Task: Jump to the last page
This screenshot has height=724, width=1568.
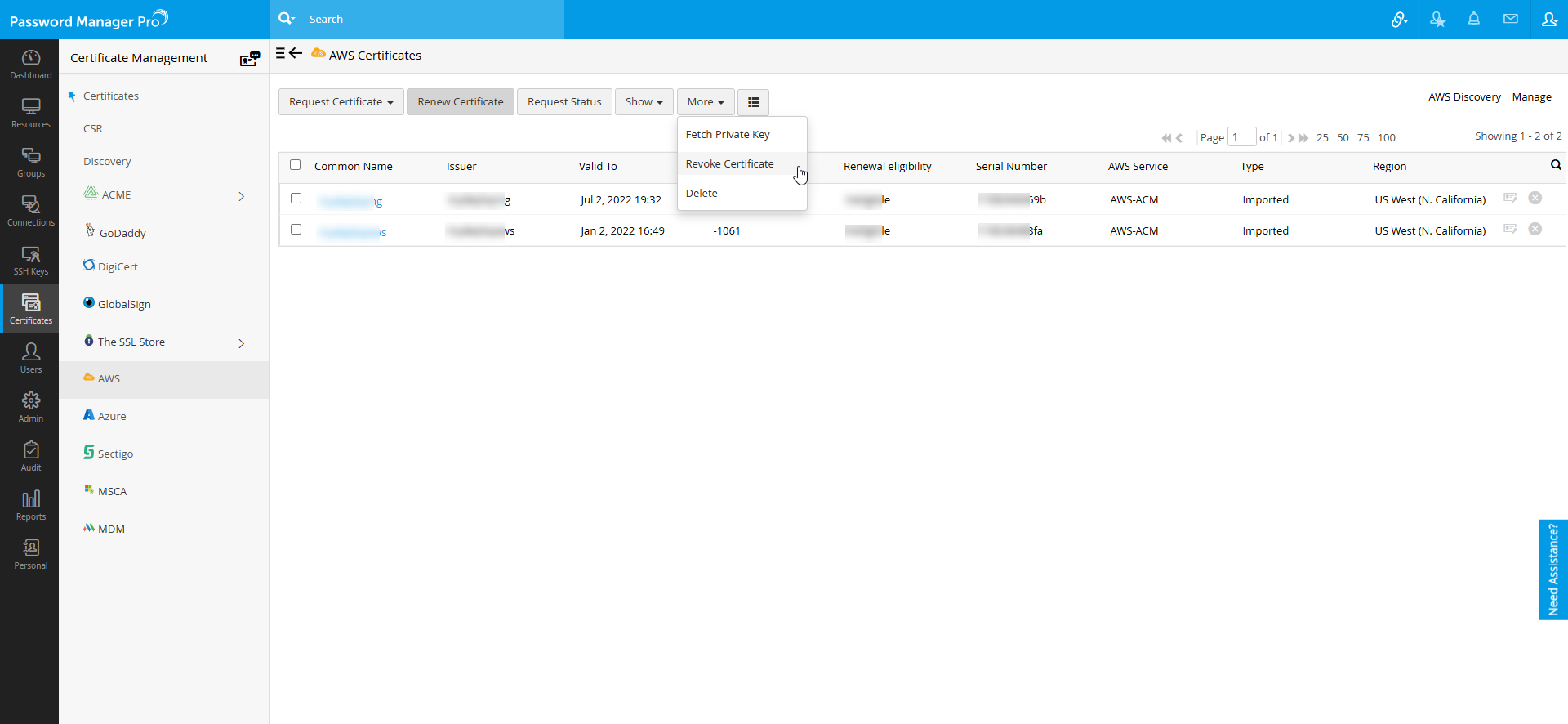Action: tap(1304, 138)
